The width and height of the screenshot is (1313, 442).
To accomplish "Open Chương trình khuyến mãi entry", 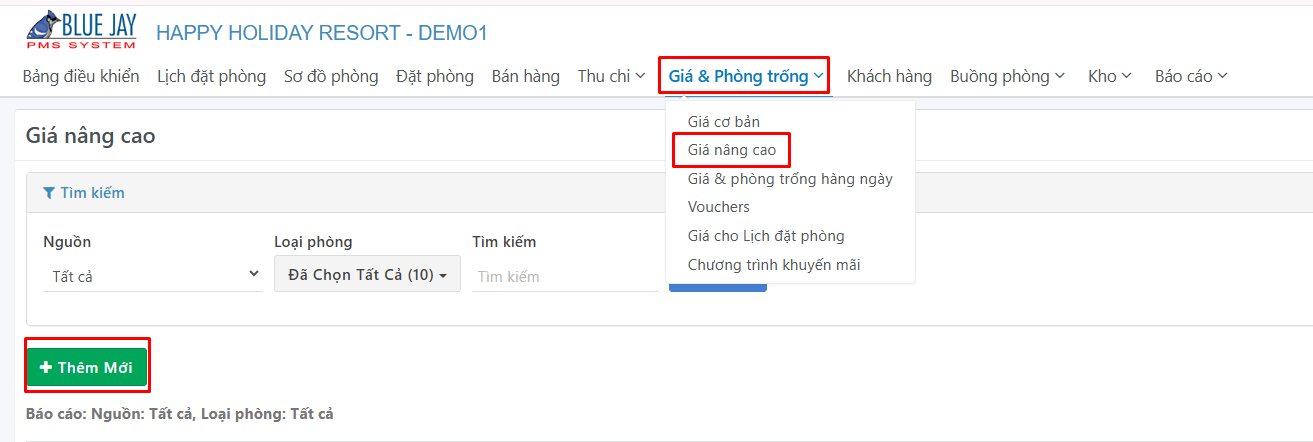I will pos(774,265).
